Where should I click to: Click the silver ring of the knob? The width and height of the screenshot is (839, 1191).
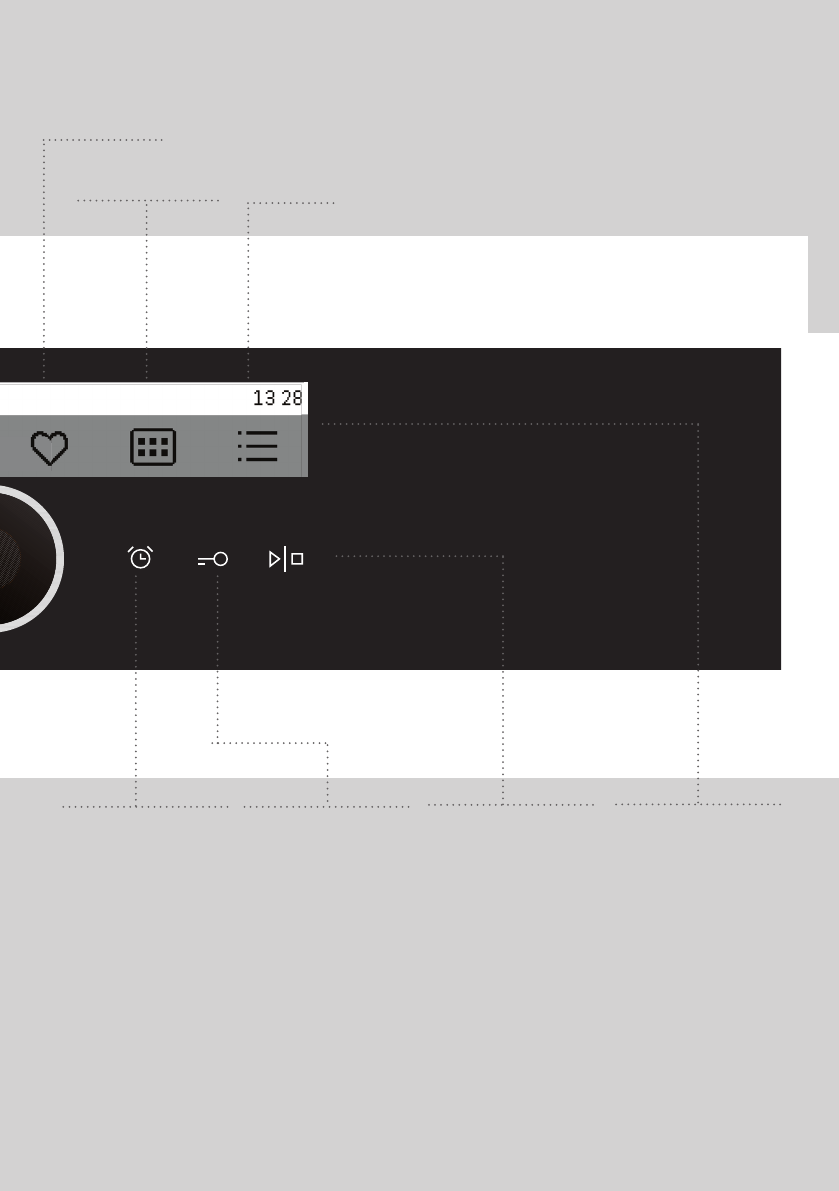[60, 559]
